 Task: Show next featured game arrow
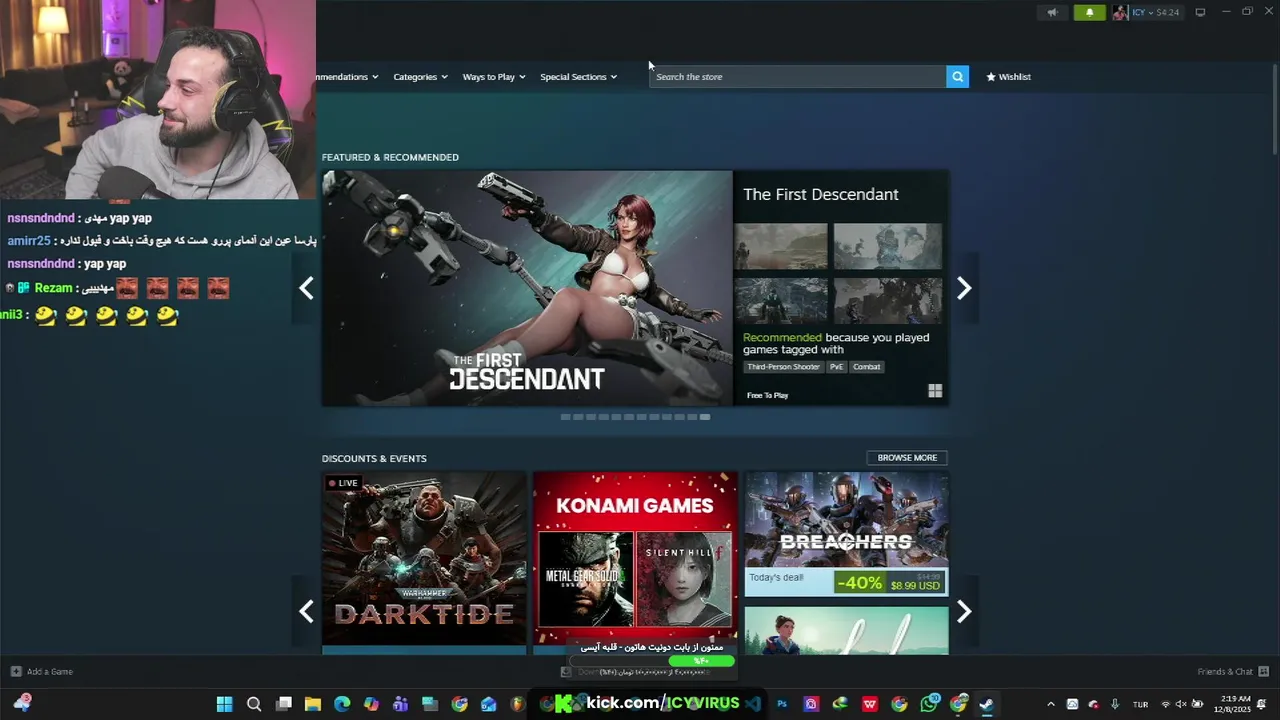click(x=964, y=288)
